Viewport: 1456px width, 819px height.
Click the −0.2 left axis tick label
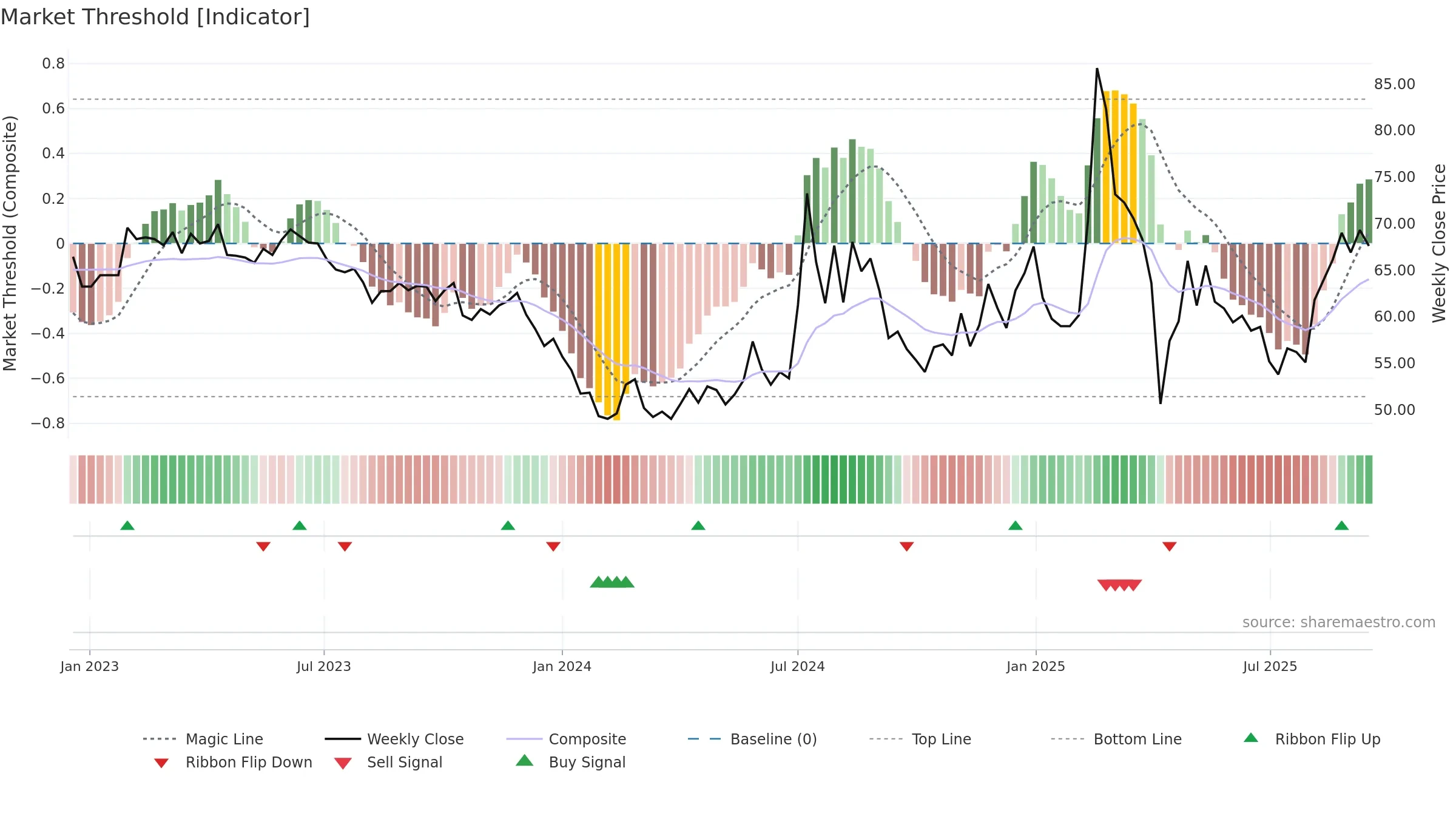[x=48, y=288]
